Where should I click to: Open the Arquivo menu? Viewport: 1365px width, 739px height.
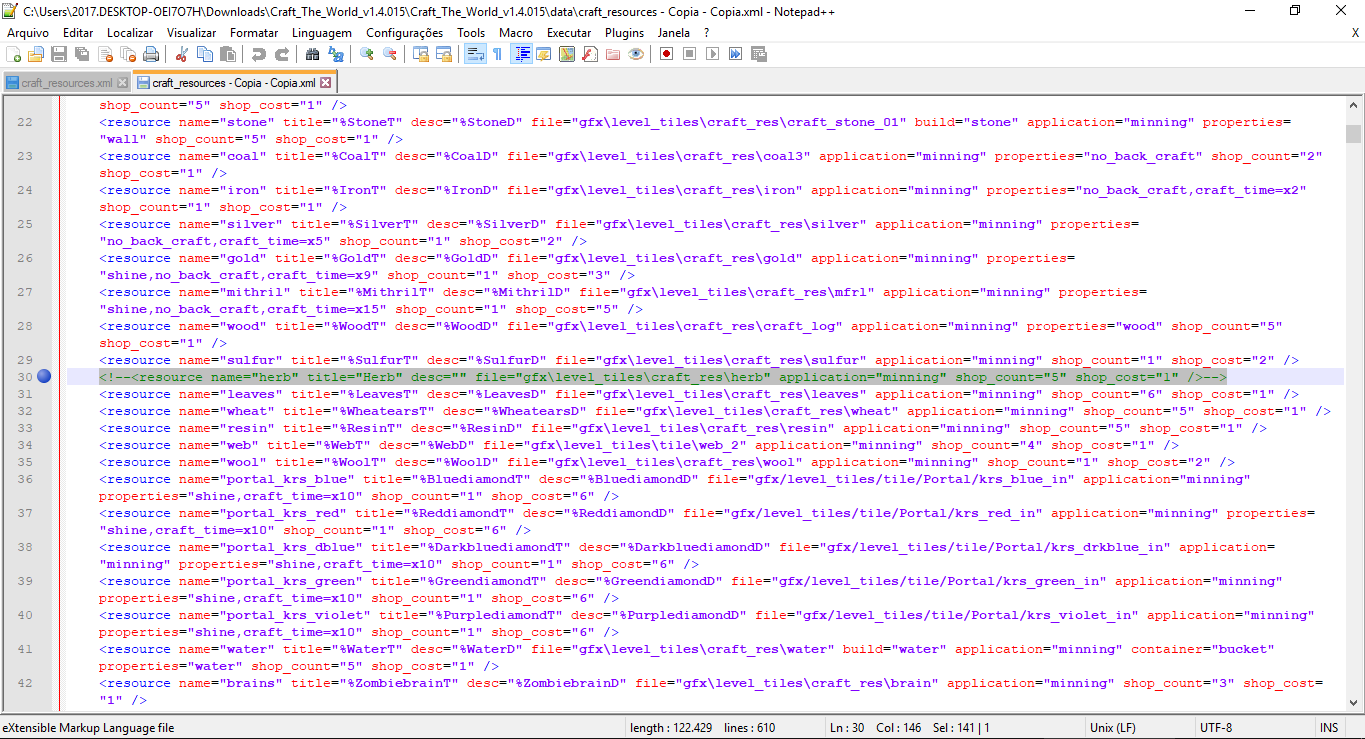point(28,33)
